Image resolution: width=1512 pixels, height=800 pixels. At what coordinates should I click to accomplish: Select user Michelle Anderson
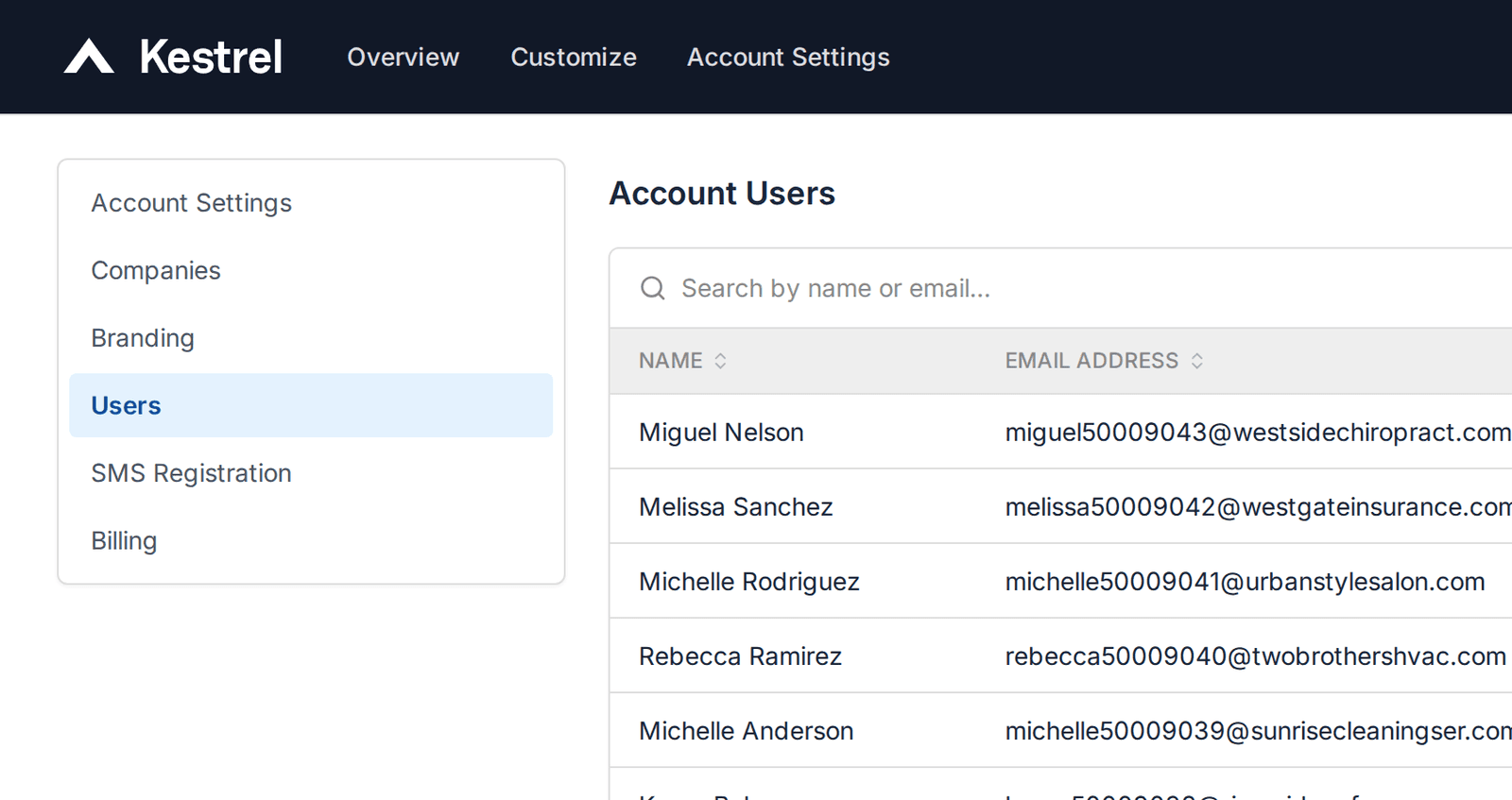tap(746, 731)
